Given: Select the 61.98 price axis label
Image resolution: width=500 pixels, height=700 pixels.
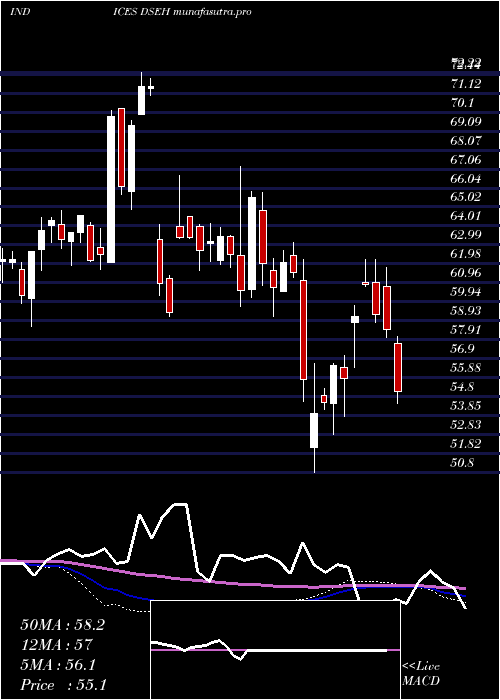Looking at the screenshot, I should pyautogui.click(x=466, y=254).
